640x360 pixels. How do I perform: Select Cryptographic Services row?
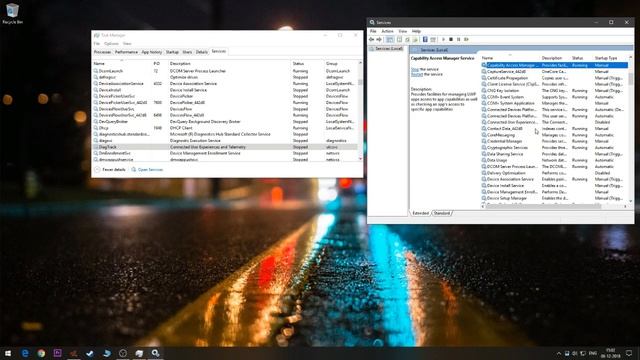(554, 148)
